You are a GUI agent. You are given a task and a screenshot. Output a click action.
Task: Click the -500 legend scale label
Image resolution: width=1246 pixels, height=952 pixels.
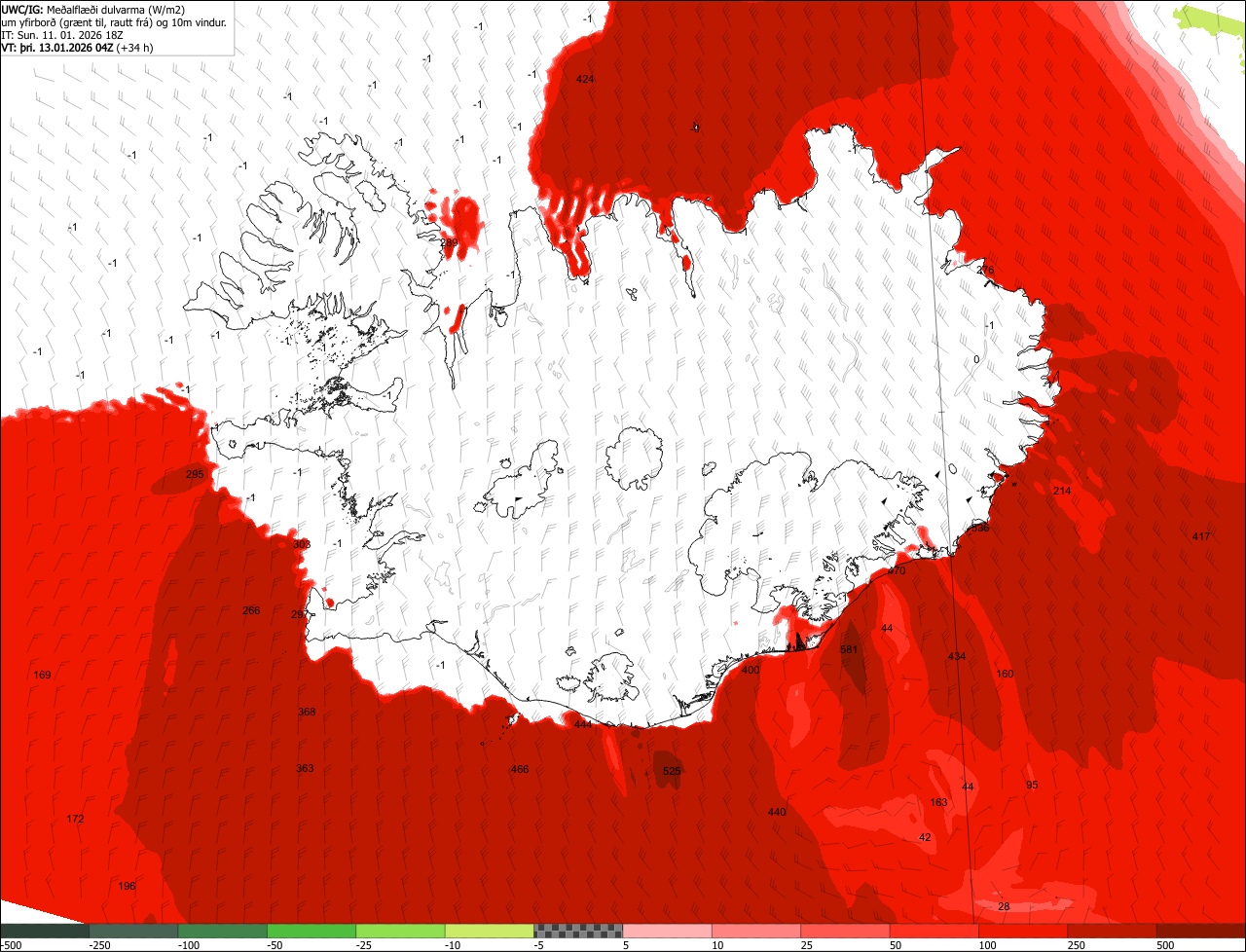[x=11, y=945]
